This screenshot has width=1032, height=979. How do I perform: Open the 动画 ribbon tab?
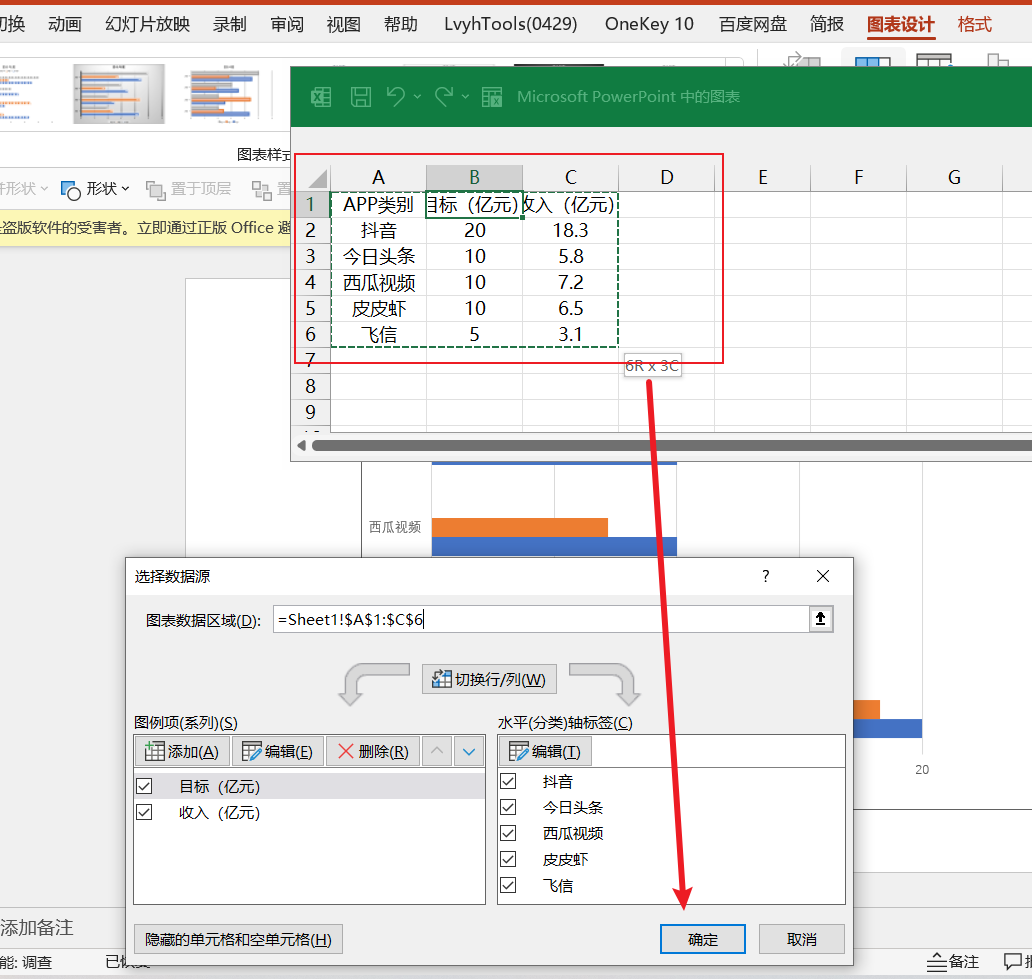65,24
